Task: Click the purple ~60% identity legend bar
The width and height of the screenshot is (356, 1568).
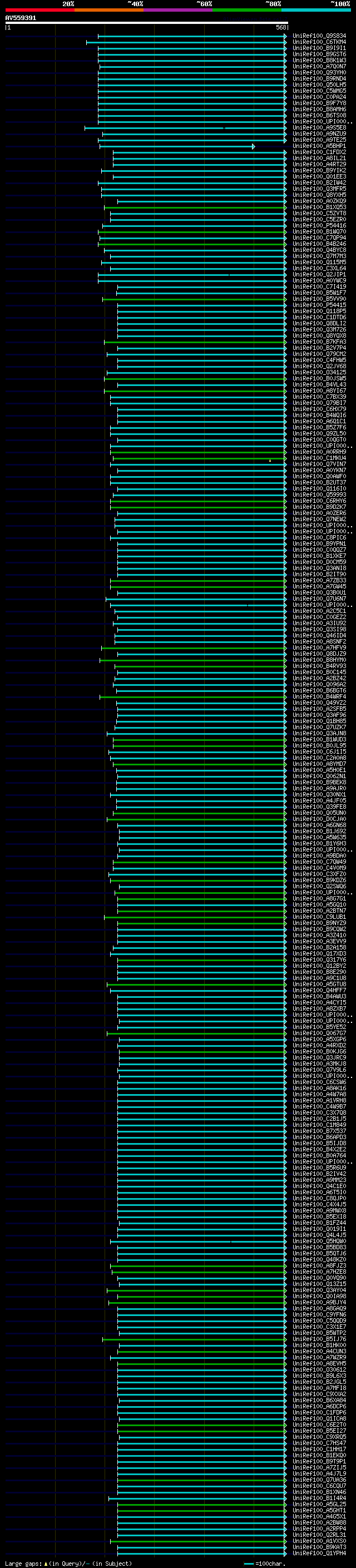Action: (x=179, y=10)
